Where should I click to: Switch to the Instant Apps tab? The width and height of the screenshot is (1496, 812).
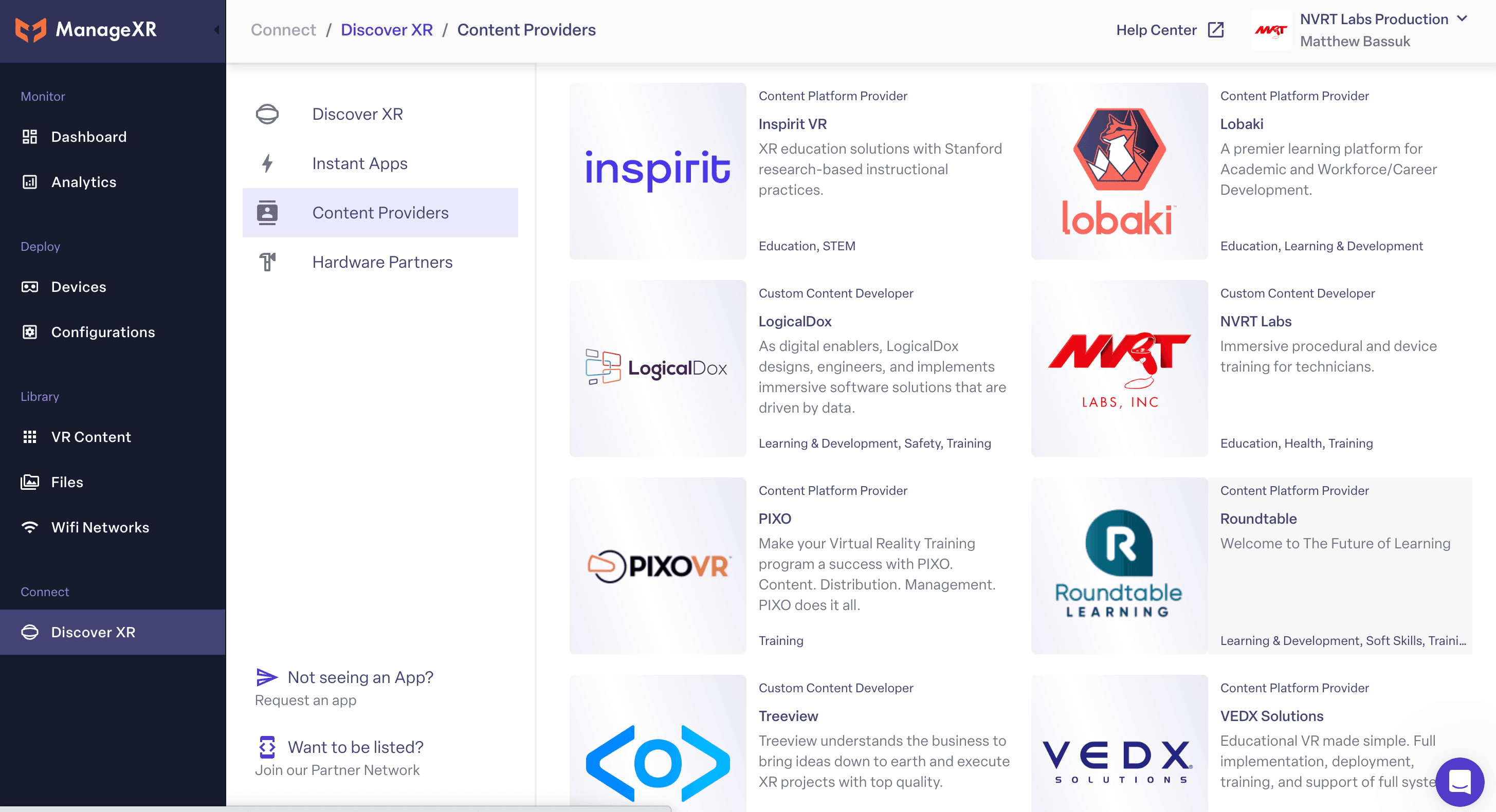(x=359, y=163)
